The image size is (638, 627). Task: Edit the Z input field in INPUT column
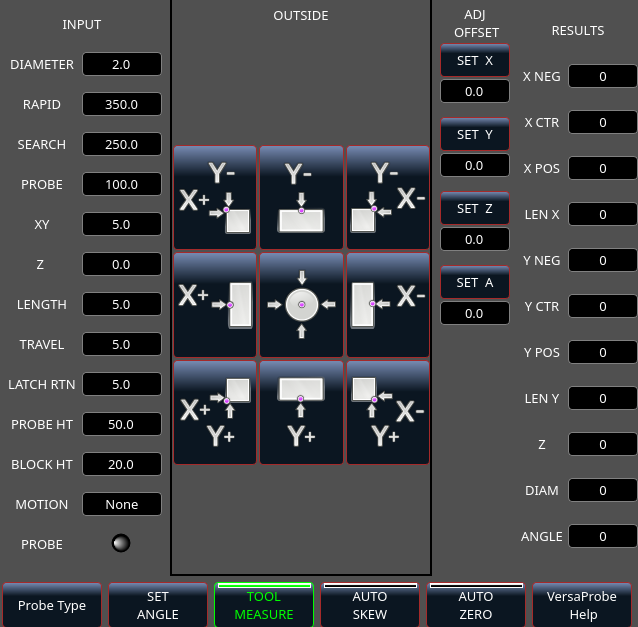(x=122, y=264)
